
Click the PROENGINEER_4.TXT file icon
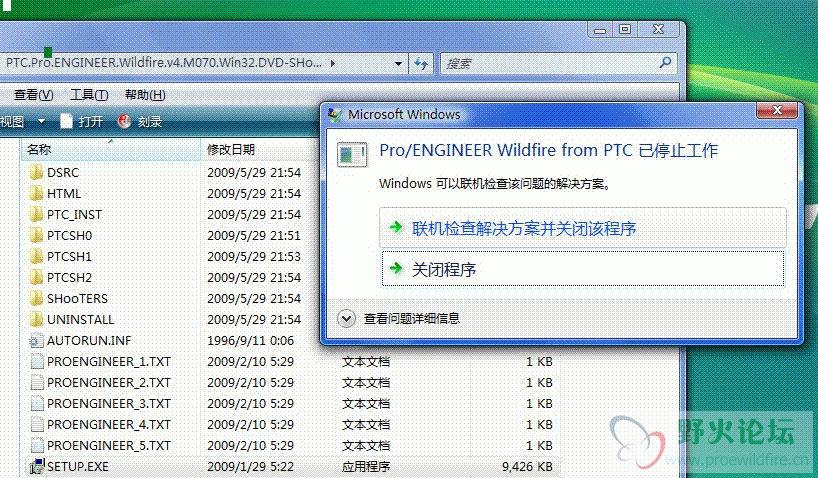pyautogui.click(x=37, y=424)
